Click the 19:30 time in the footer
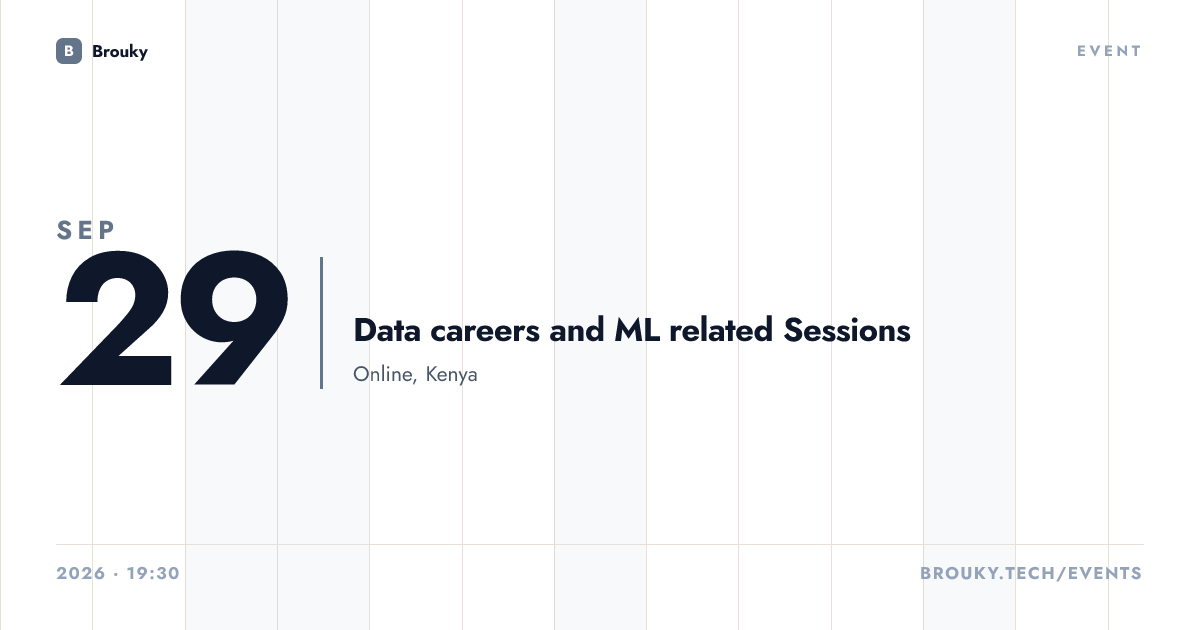The width and height of the screenshot is (1200, 630). [153, 574]
